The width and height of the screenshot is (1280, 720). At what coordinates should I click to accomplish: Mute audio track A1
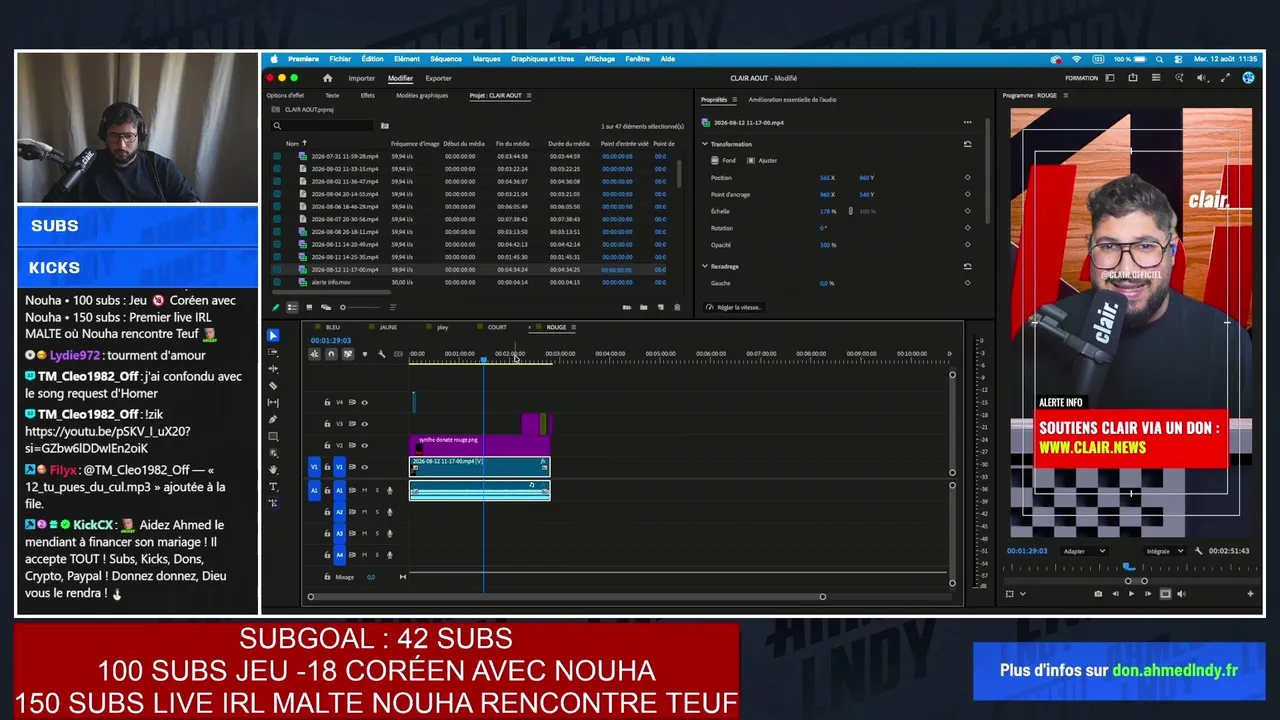pyautogui.click(x=364, y=490)
